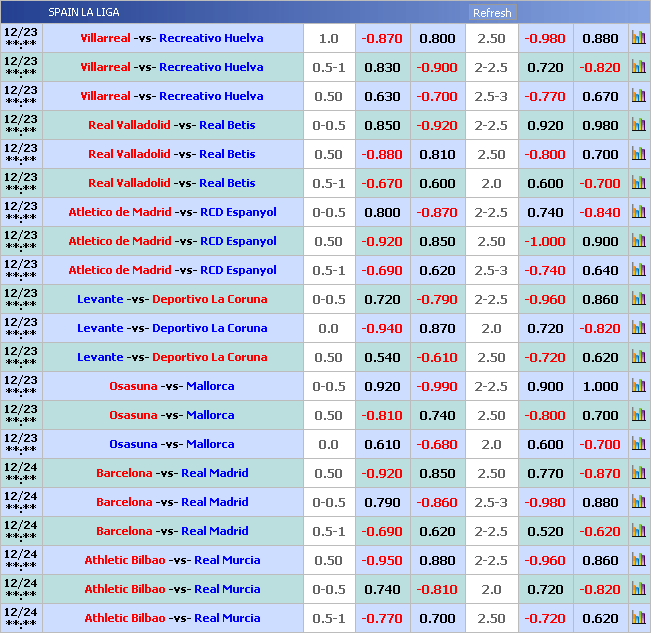Open stats chart for Villarreal 1.0 handicap row
This screenshot has height=633, width=651.
tap(638, 38)
